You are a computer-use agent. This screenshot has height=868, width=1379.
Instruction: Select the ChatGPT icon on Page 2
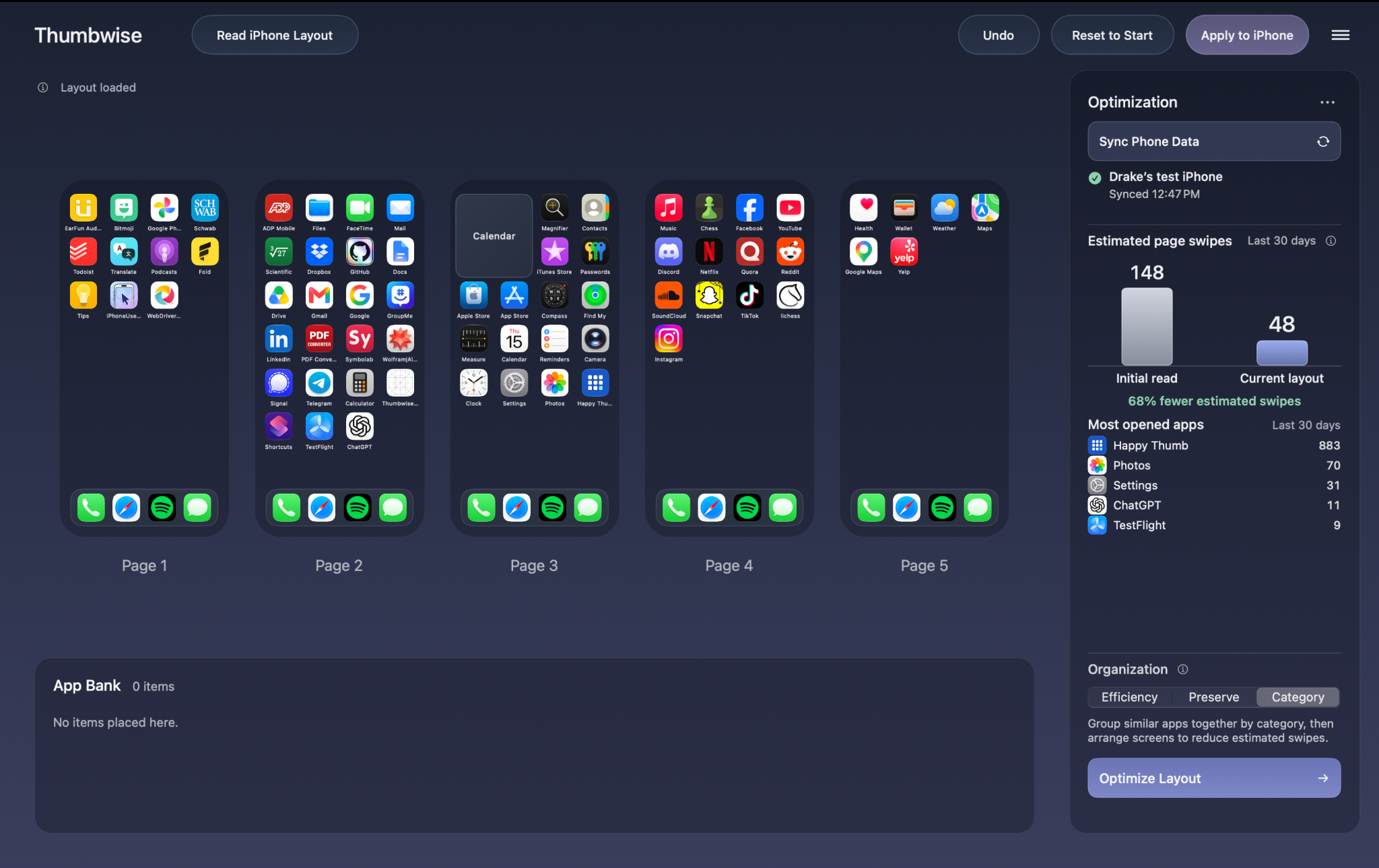click(x=360, y=426)
